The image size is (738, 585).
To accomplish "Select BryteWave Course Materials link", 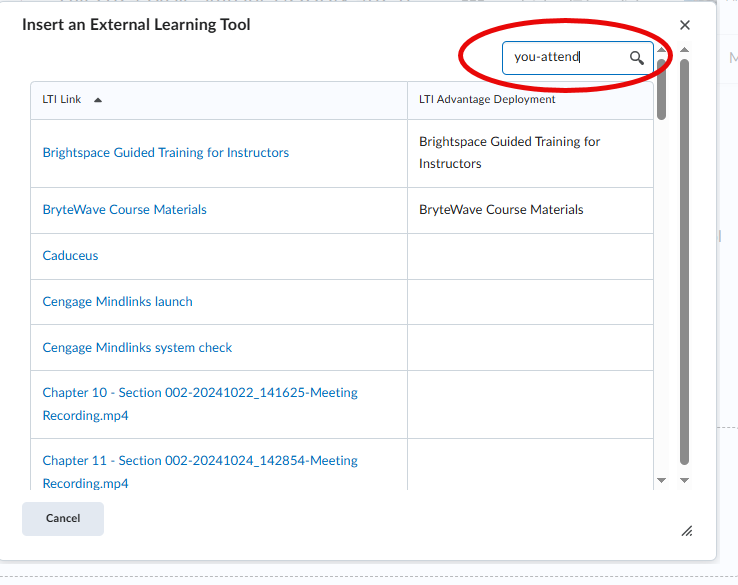I will coord(124,209).
